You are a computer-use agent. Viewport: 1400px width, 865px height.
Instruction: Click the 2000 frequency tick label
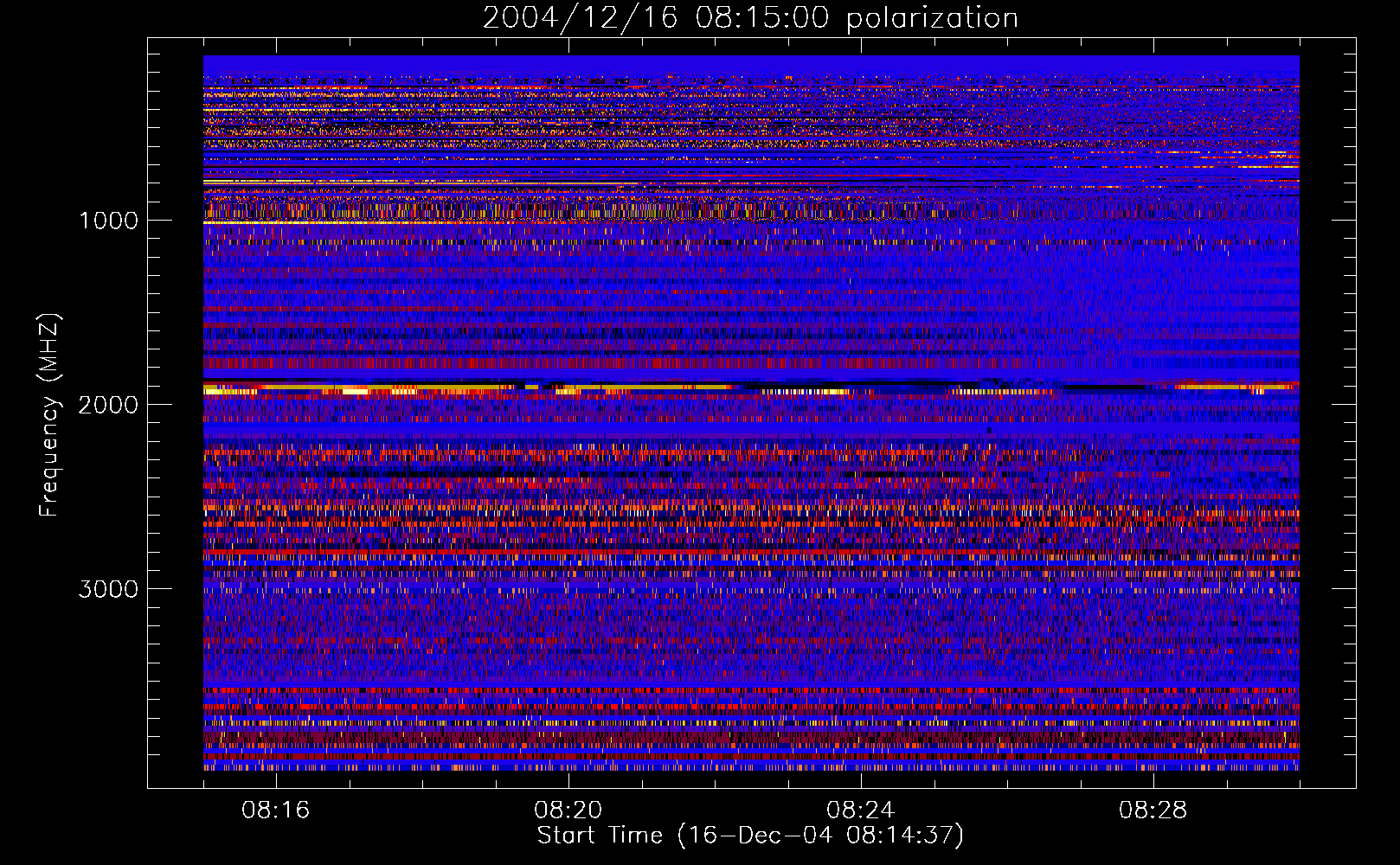pyautogui.click(x=108, y=405)
